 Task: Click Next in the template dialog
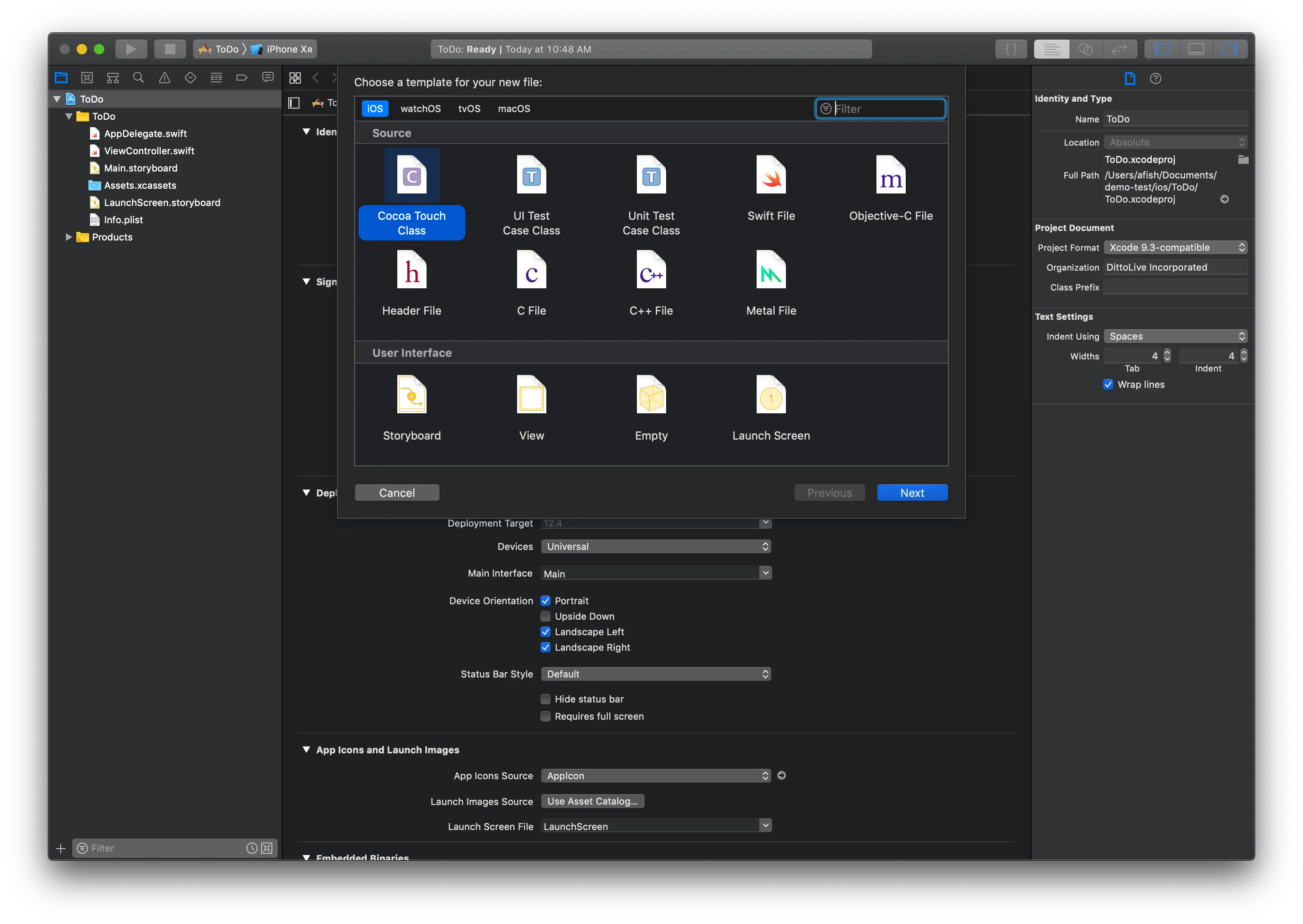912,493
